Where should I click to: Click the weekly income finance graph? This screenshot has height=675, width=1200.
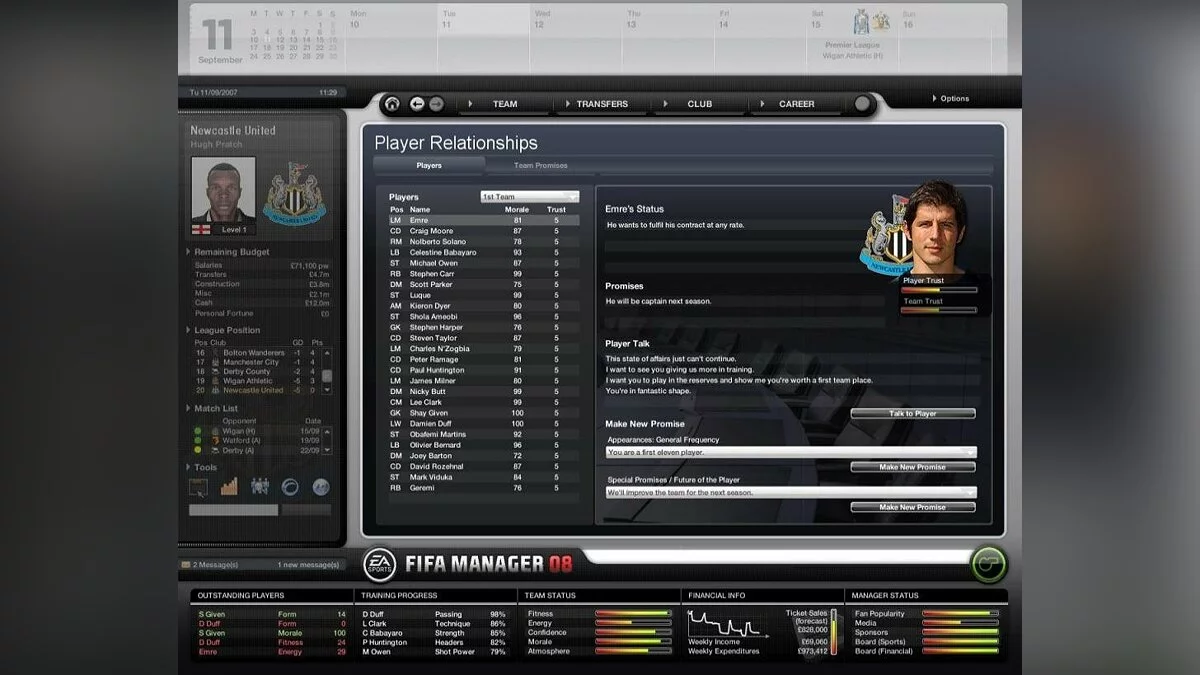(726, 623)
